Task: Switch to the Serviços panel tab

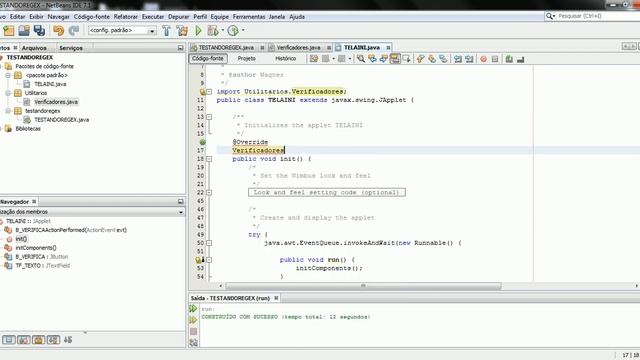Action: (x=71, y=48)
